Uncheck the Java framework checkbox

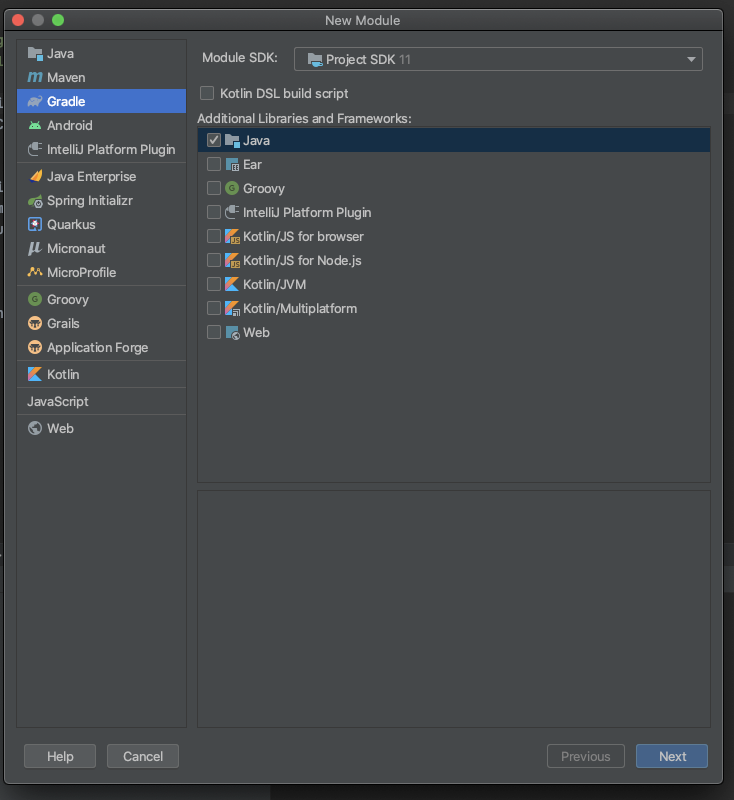214,140
